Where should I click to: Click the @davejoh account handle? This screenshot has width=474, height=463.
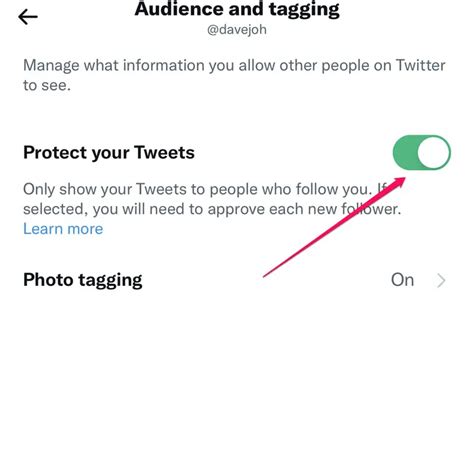tap(237, 30)
